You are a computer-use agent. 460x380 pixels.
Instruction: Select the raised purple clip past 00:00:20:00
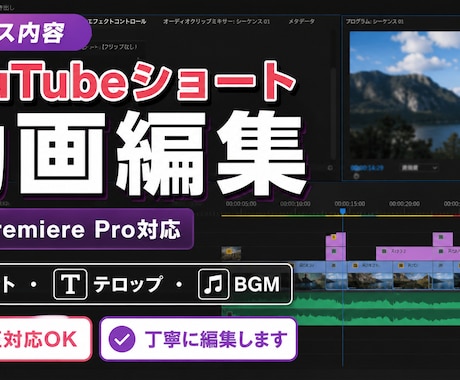pyautogui.click(x=443, y=240)
